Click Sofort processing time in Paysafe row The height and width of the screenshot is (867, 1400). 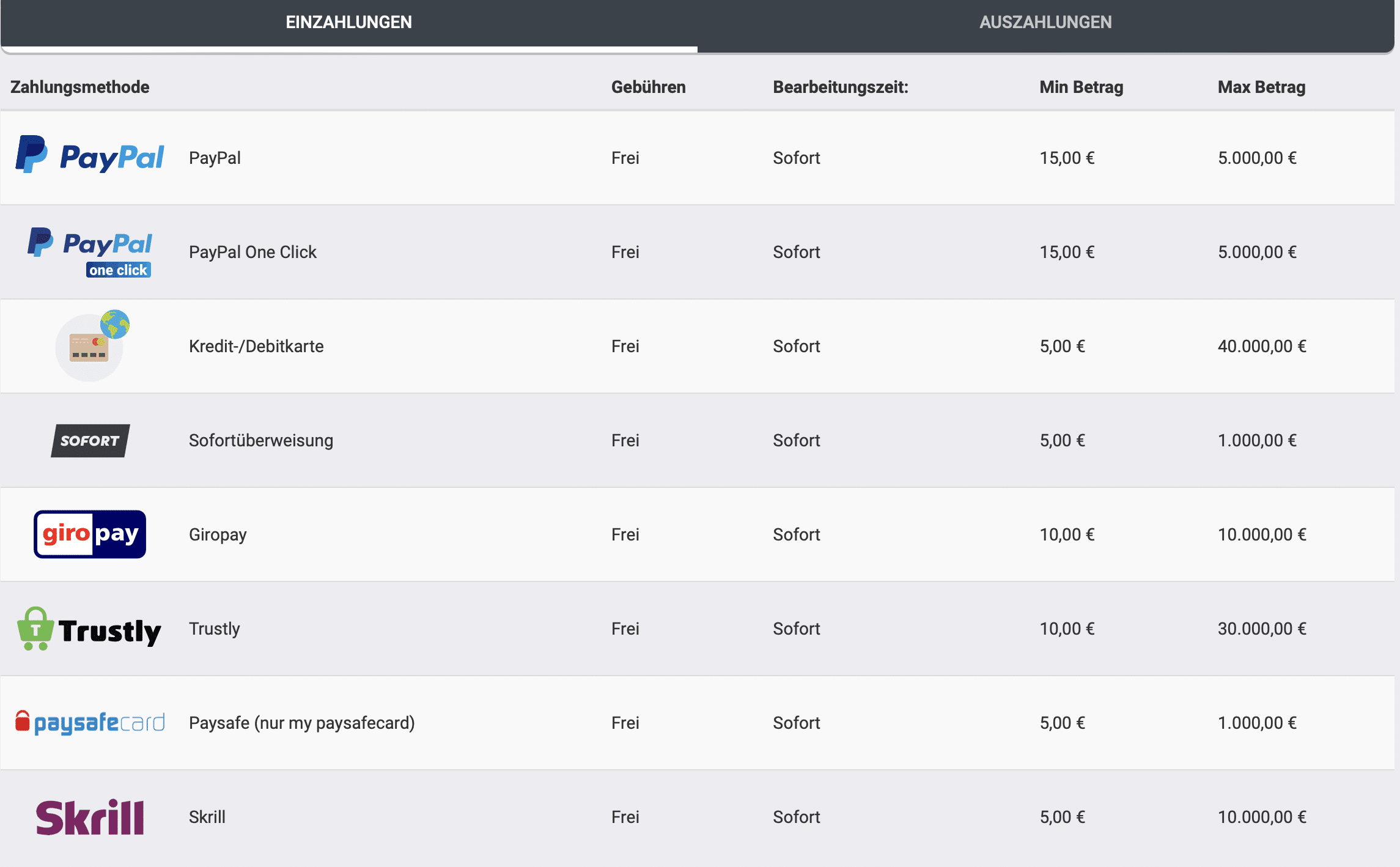pos(797,723)
